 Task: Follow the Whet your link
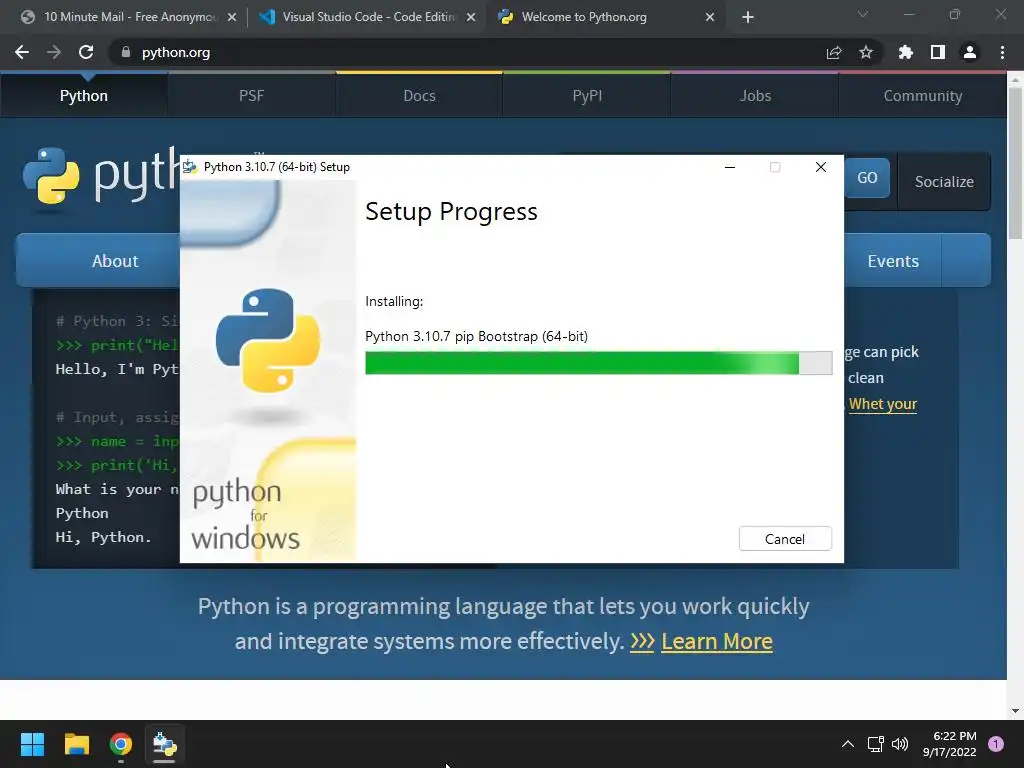883,404
